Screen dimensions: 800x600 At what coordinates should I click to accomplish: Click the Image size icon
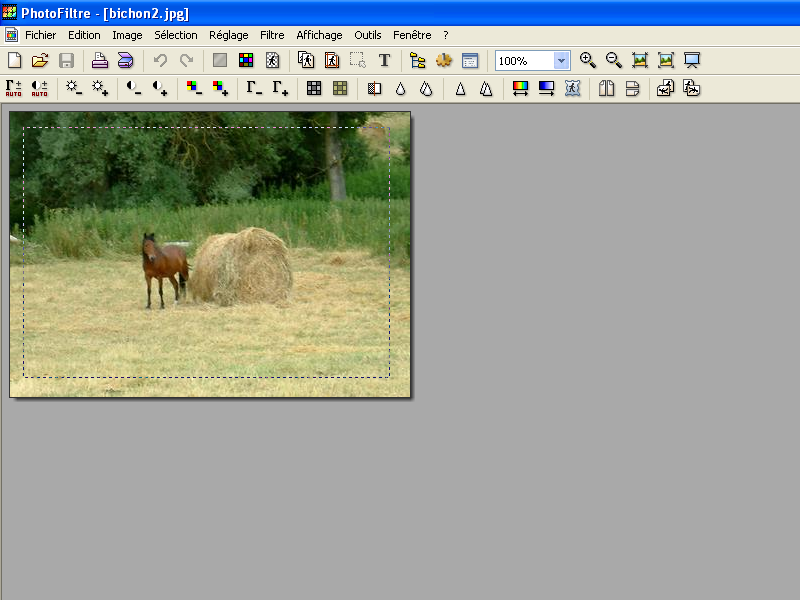[x=306, y=60]
